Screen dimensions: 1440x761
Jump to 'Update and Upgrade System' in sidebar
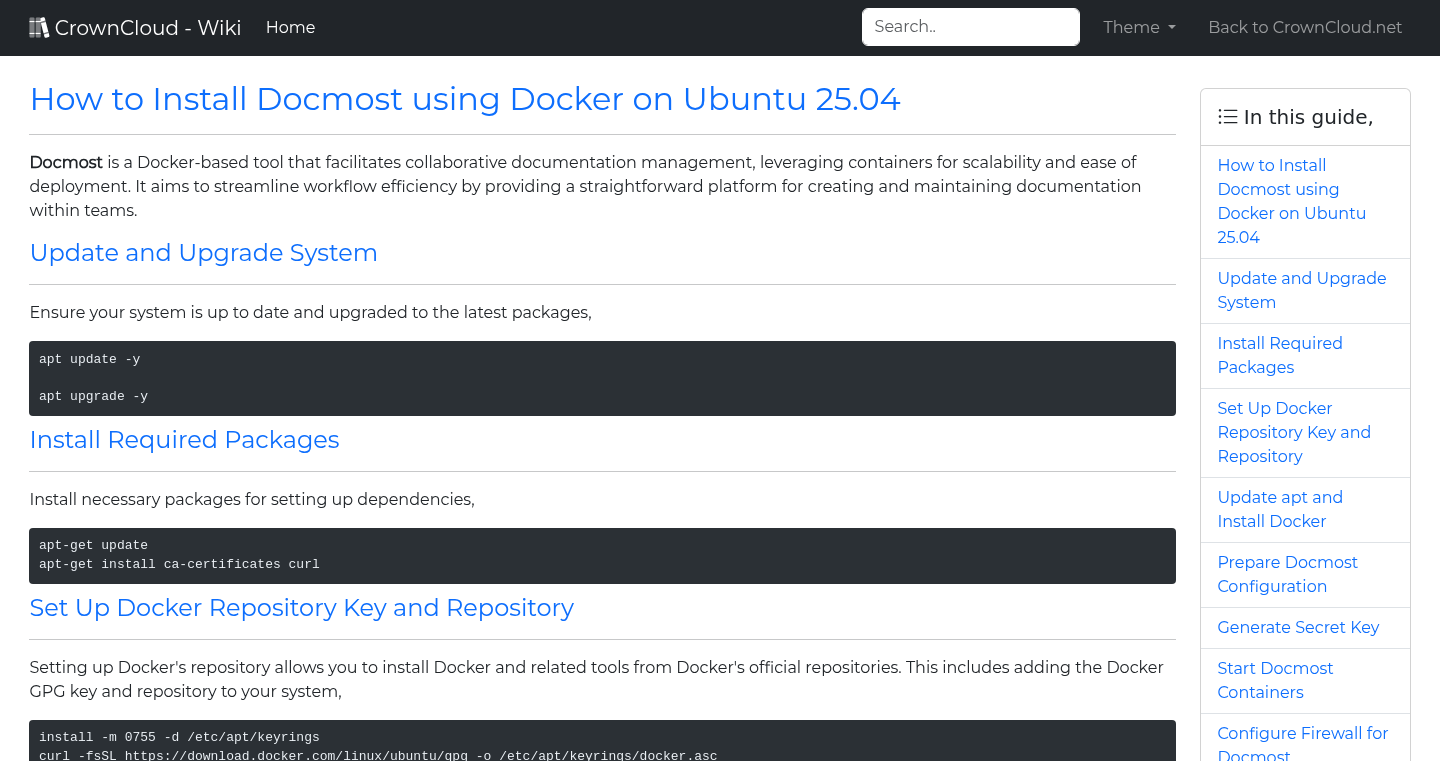coord(1301,290)
